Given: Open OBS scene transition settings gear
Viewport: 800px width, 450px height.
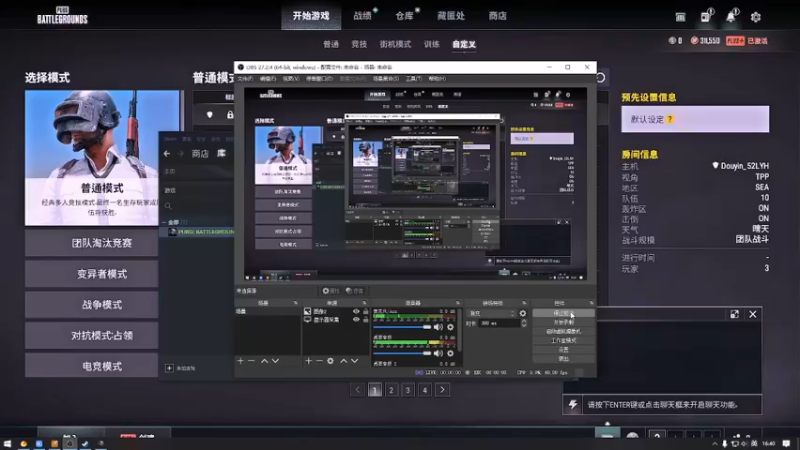Looking at the screenshot, I should [522, 313].
